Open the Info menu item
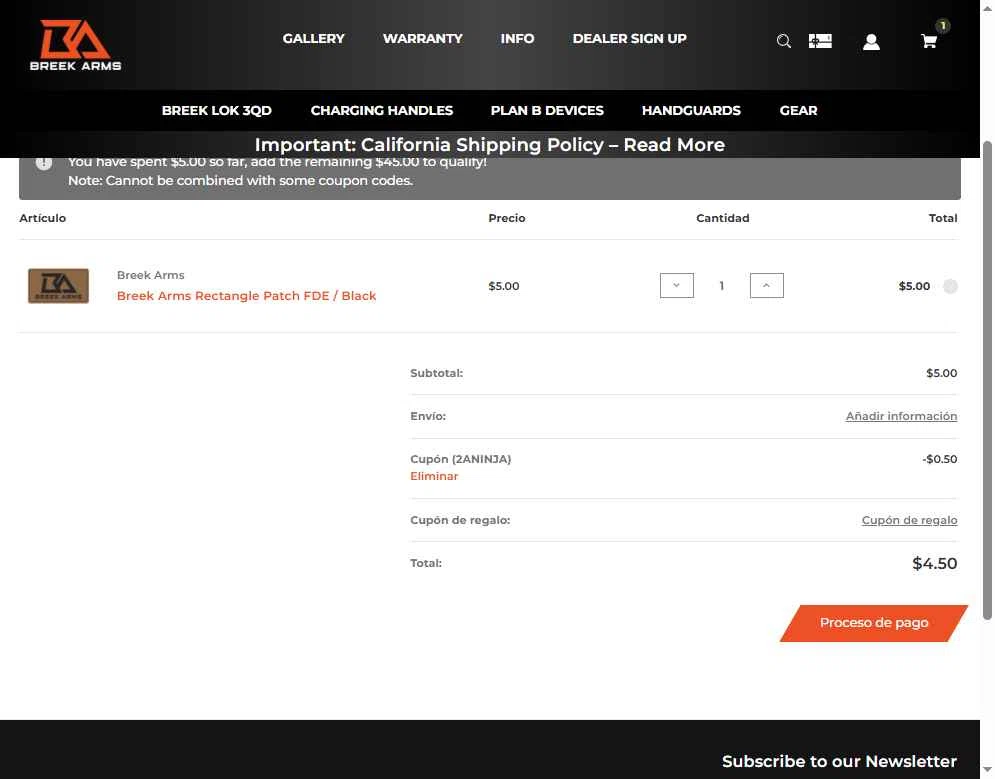995x779 pixels. 517,39
